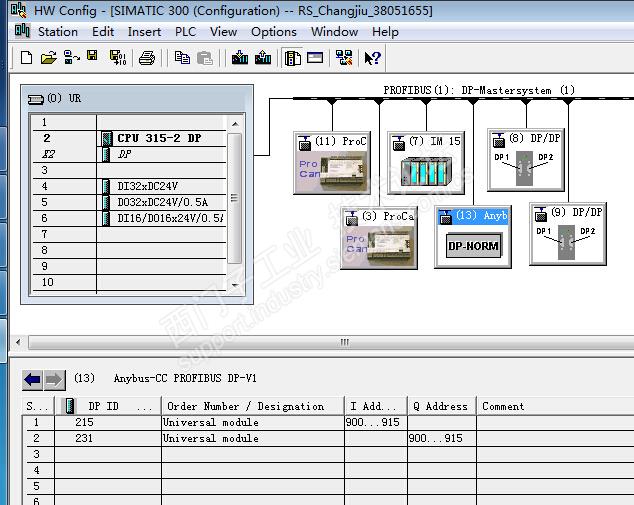Viewport: 634px width, 505px height.
Task: Open the PLC menu
Action: coord(185,32)
